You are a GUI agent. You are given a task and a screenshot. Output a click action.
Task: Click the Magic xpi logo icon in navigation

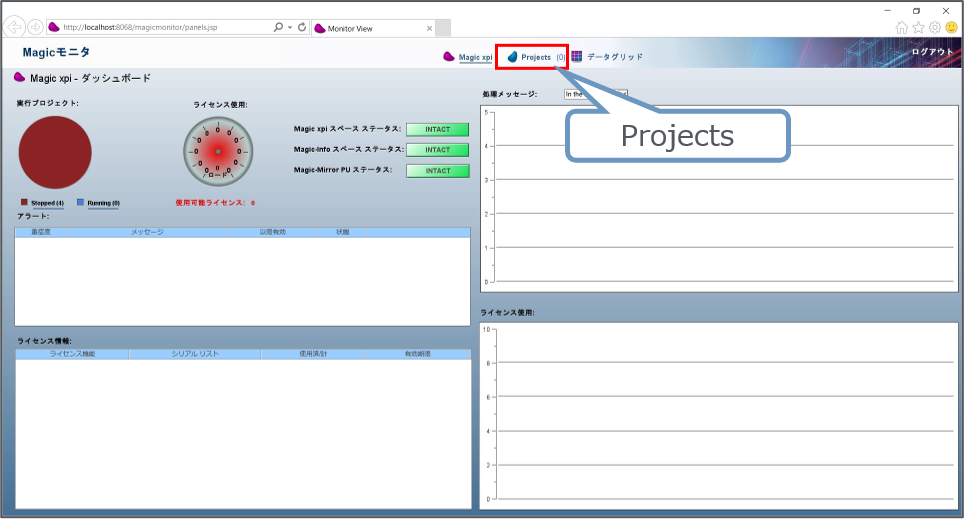coord(449,57)
